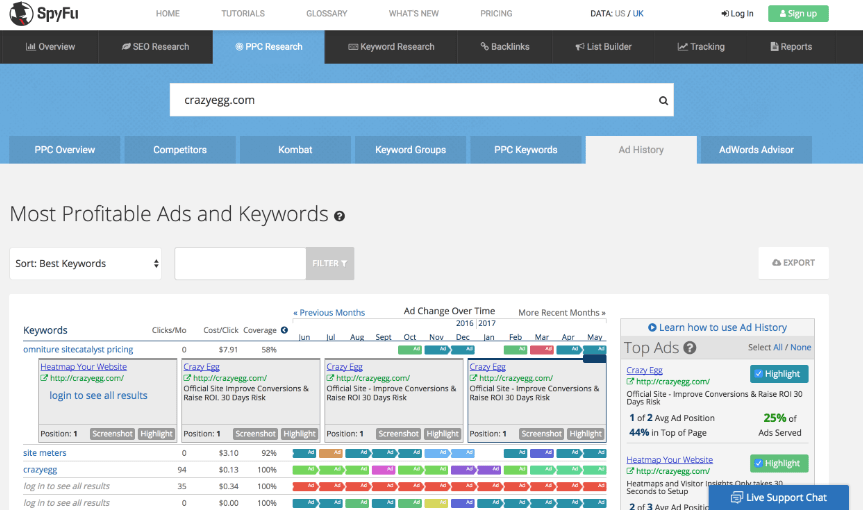This screenshot has height=510, width=863.
Task: Toggle Highlight for Crazy Egg top ad
Action: point(779,374)
